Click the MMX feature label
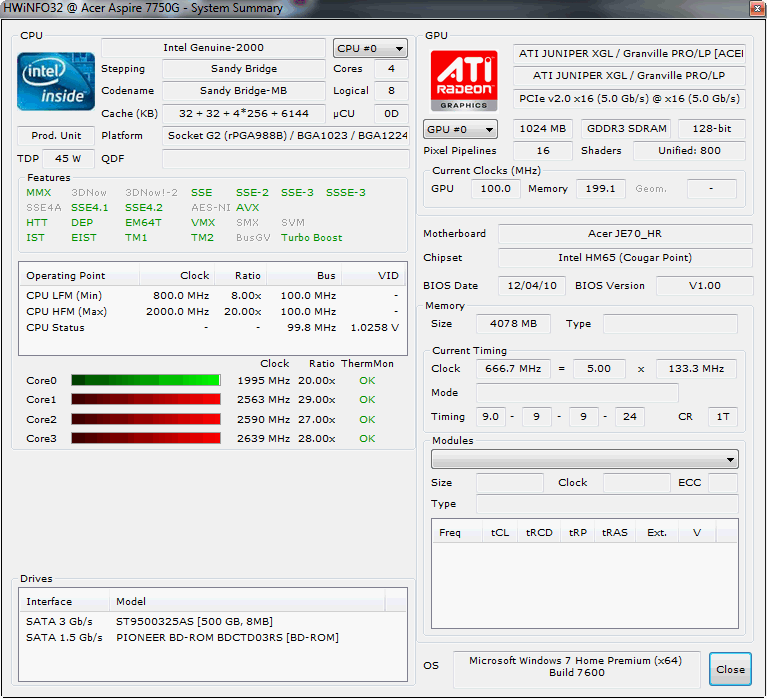This screenshot has width=767, height=699. (x=39, y=193)
